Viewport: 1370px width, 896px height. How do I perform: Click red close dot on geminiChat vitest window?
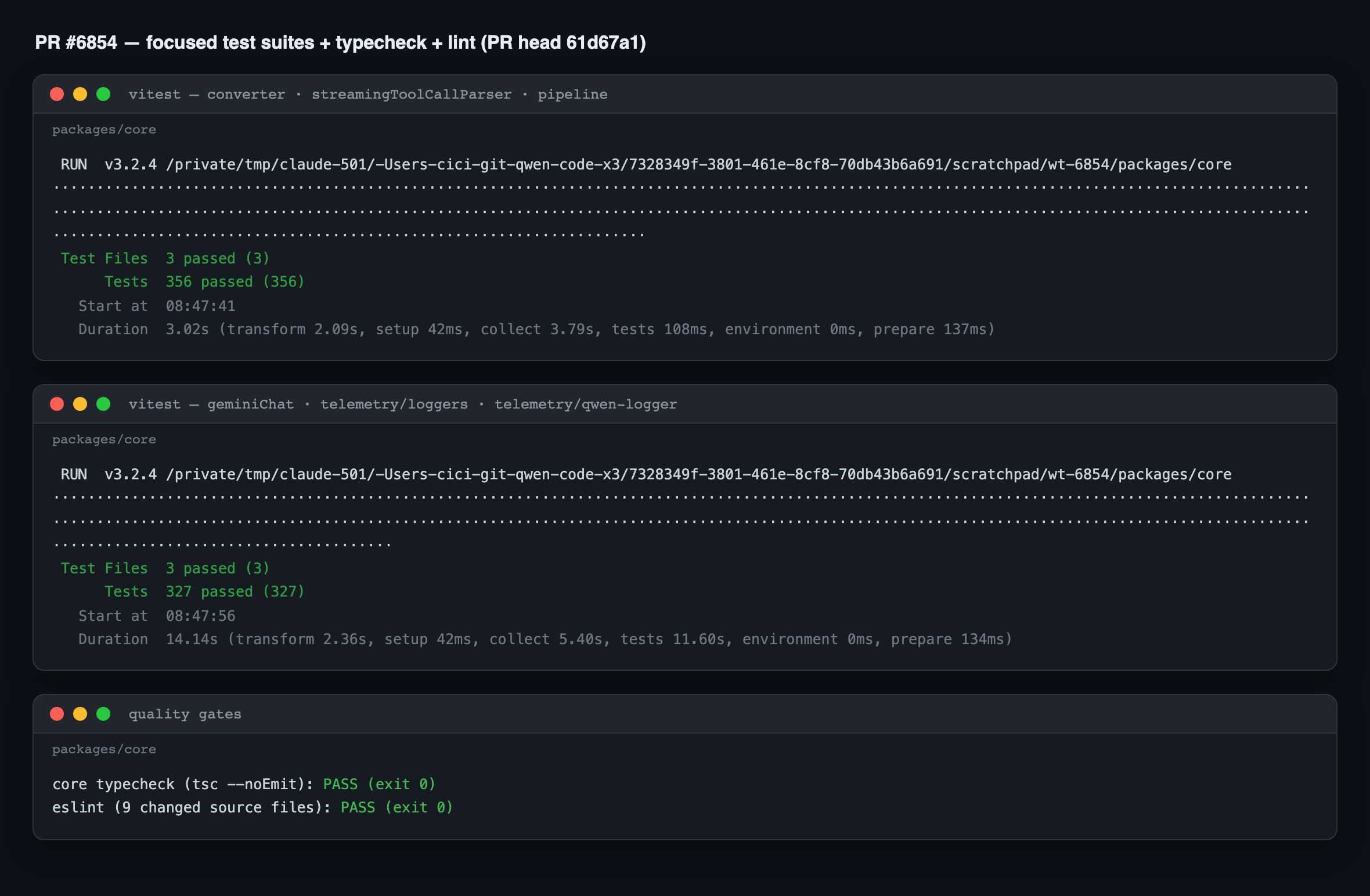(x=57, y=404)
